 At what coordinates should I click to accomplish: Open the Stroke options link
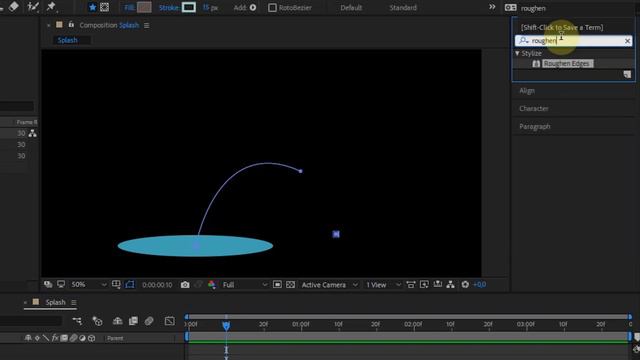tap(169, 7)
